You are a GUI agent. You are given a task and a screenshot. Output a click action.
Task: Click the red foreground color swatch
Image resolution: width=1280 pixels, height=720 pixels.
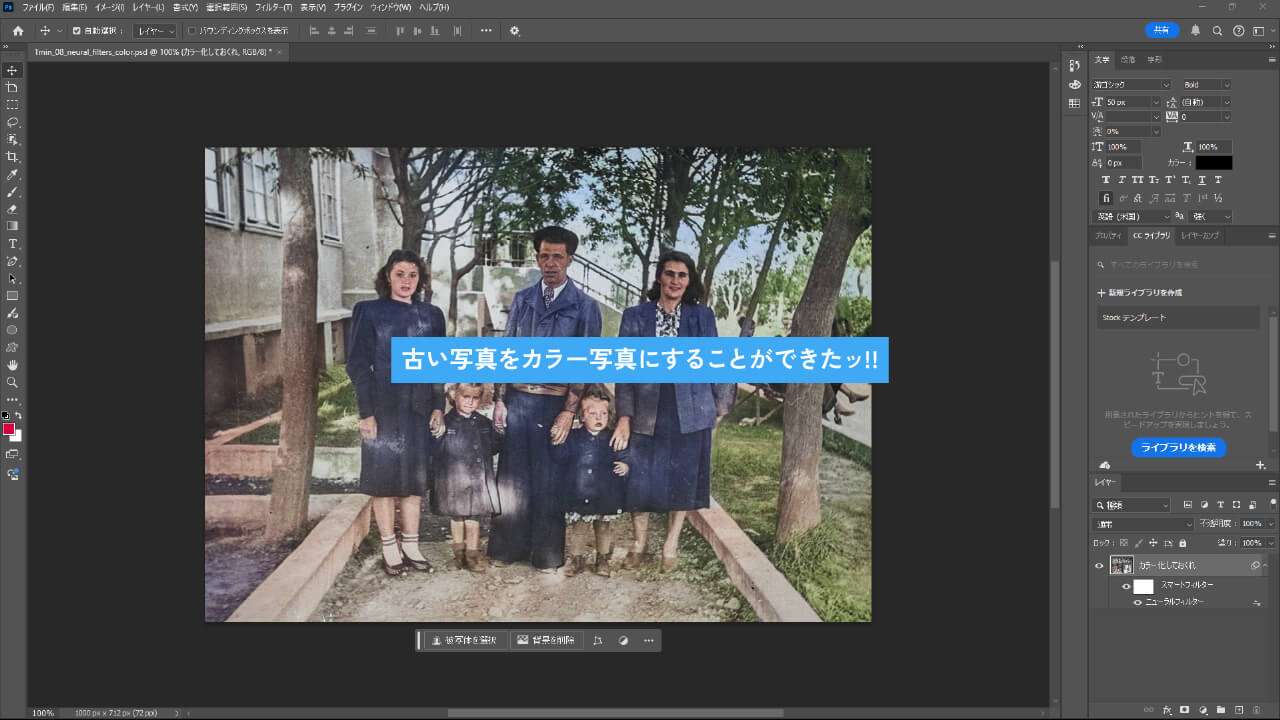point(8,429)
